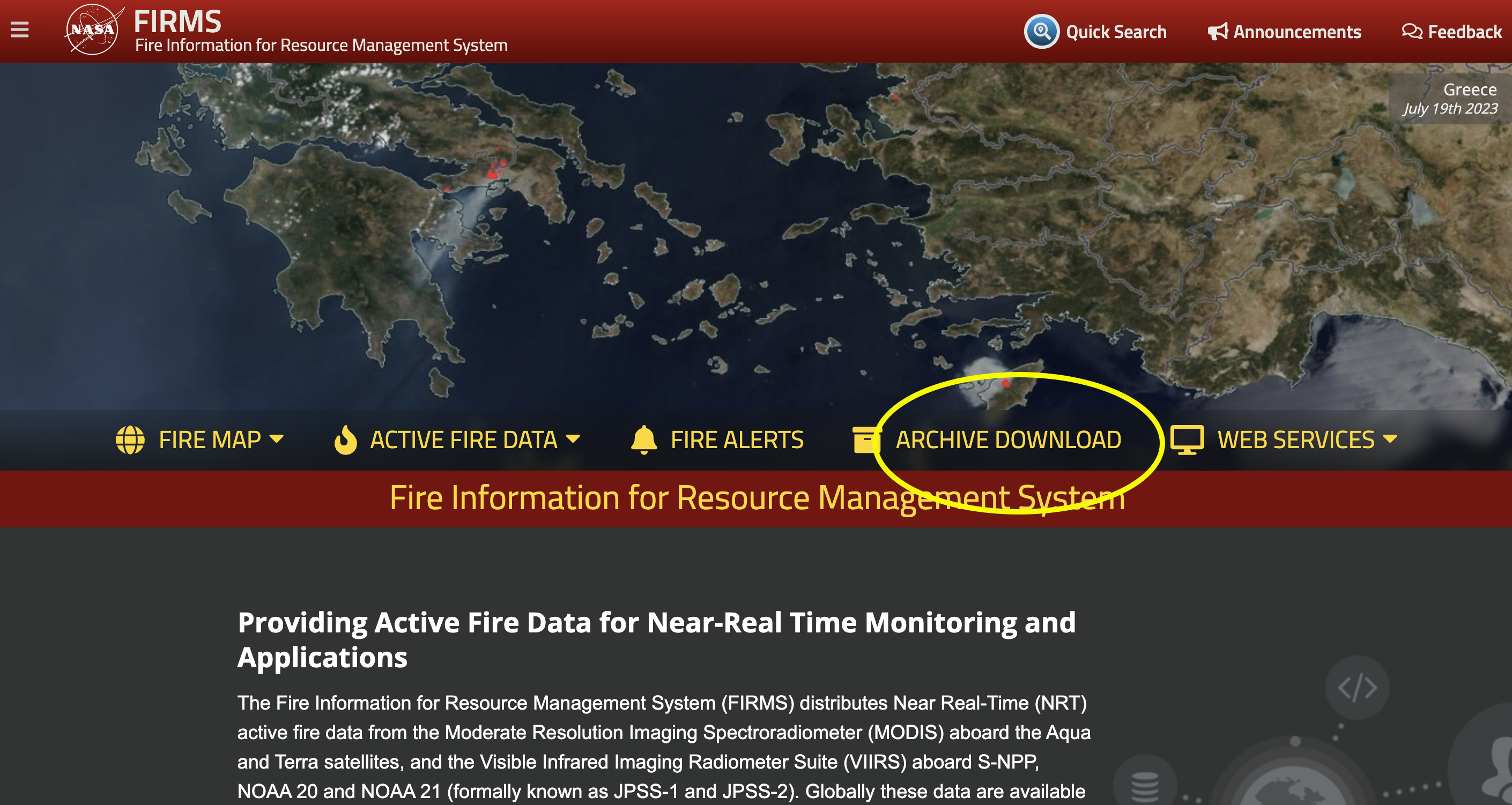Screen dimensions: 1512x805
Task: Click the Fire Map globe icon
Action: [130, 440]
